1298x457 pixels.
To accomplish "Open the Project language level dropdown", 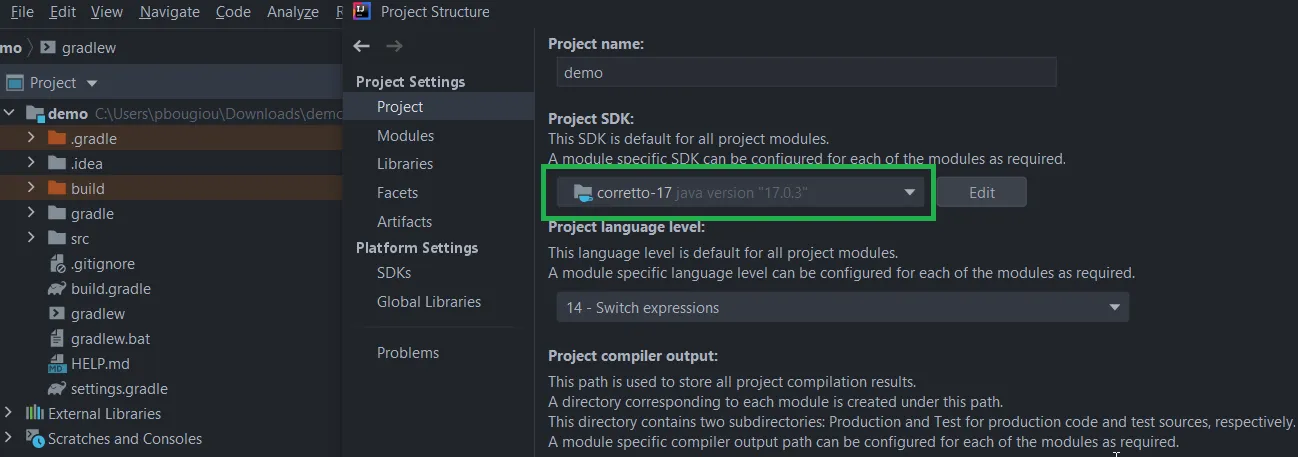I will [x=842, y=308].
